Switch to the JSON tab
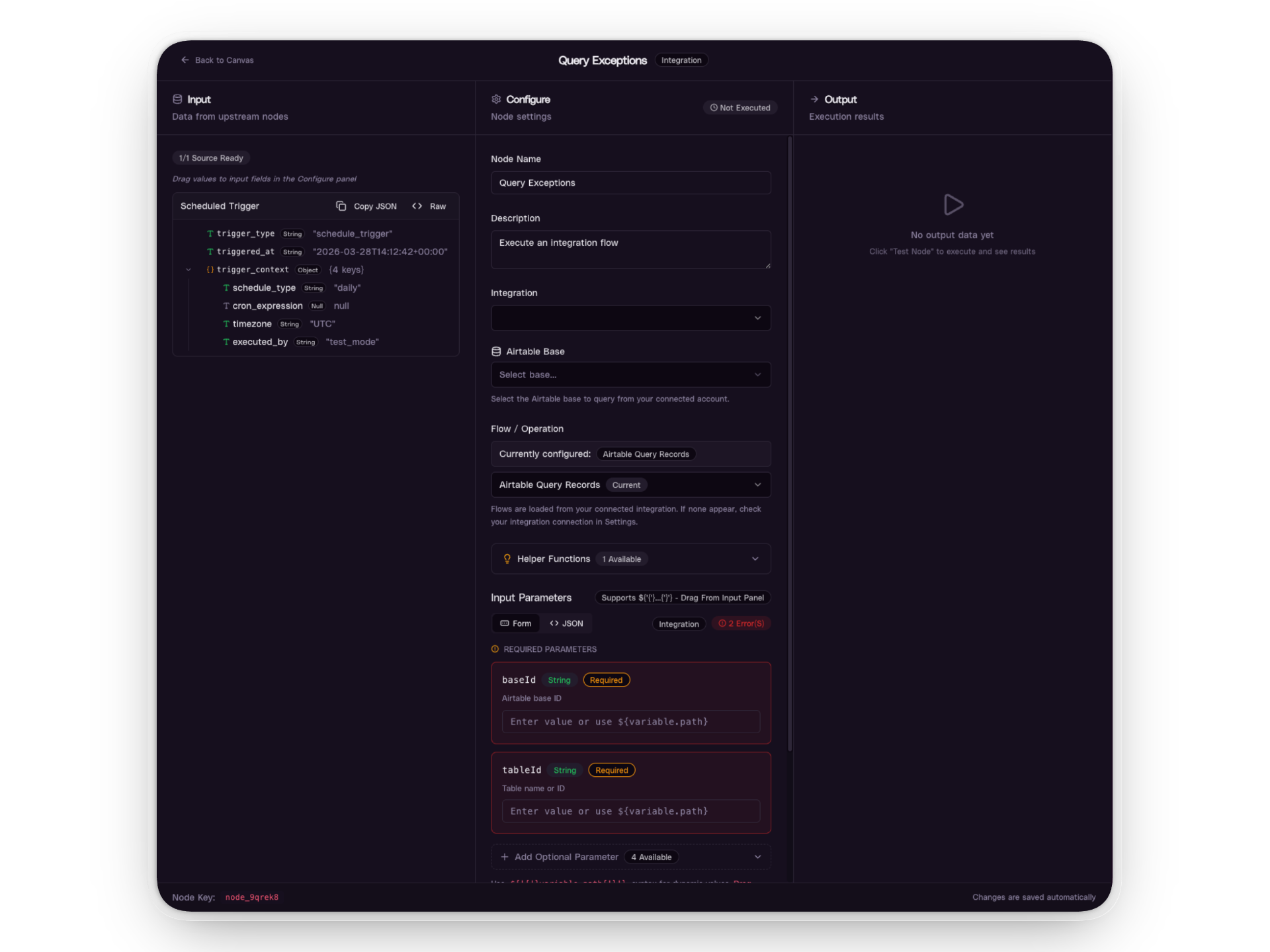Screen dimensions: 1270x952 (x=566, y=624)
